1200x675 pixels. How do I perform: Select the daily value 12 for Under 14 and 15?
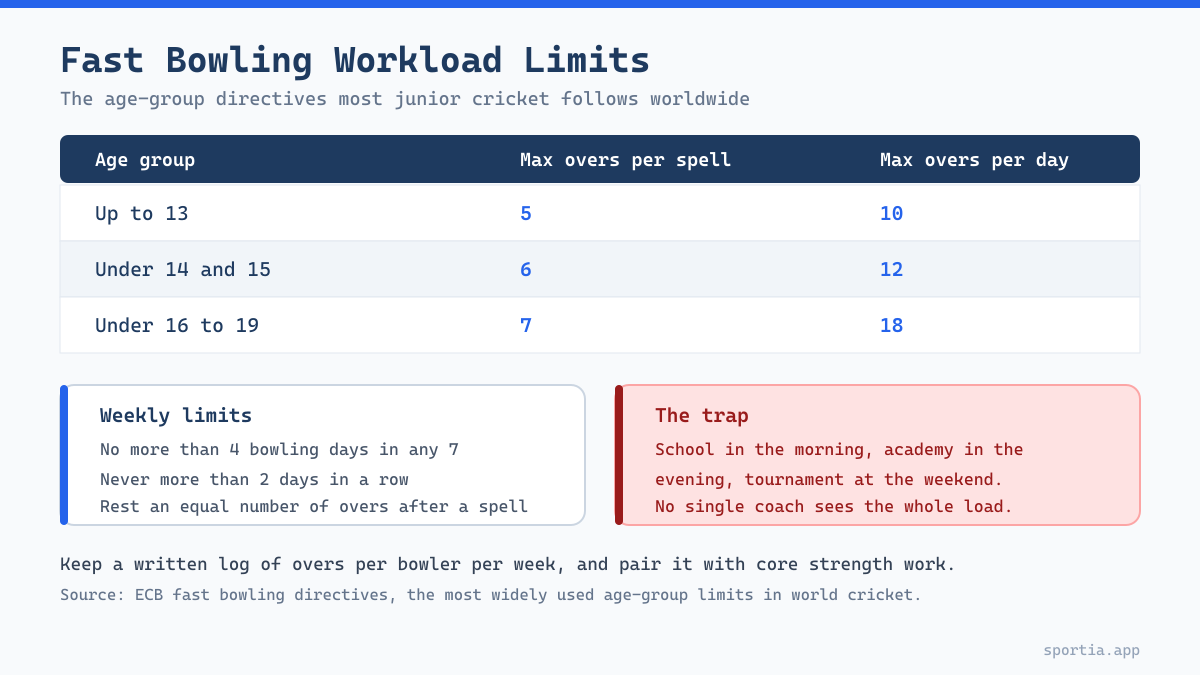pyautogui.click(x=892, y=269)
